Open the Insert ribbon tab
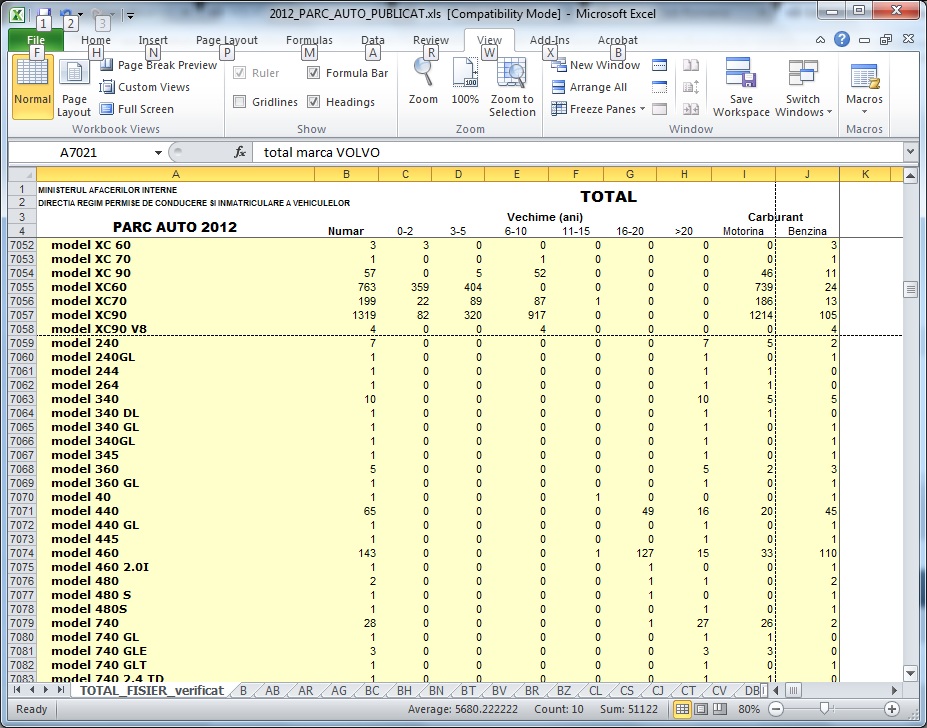Screen dimensions: 927x728 (153, 40)
